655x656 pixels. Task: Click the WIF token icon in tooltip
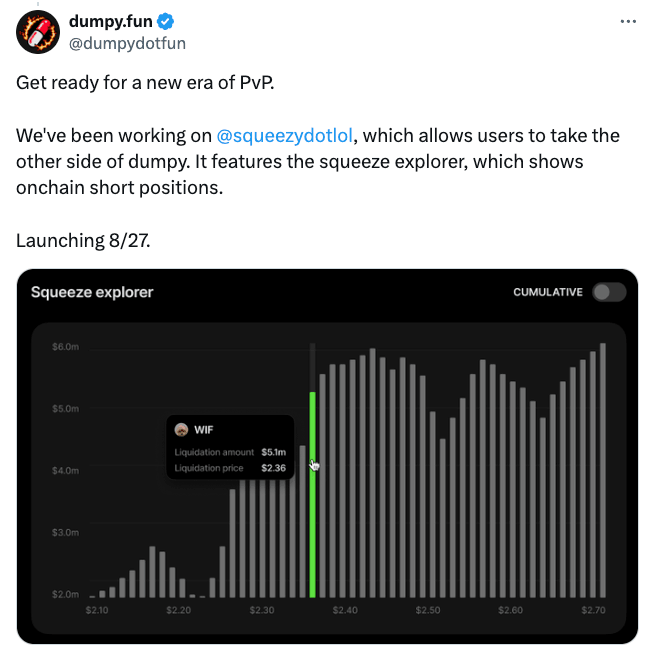[x=182, y=430]
